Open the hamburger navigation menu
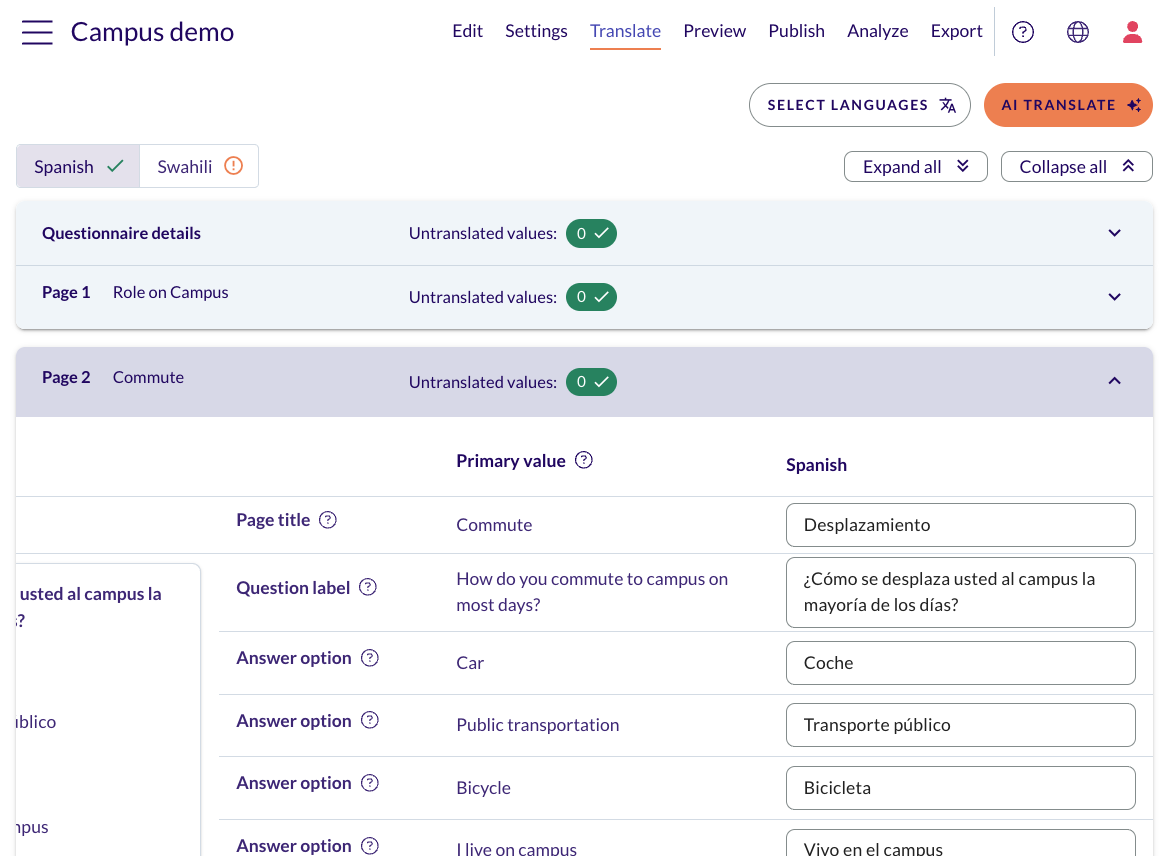The image size is (1169, 856). pyautogui.click(x=37, y=32)
